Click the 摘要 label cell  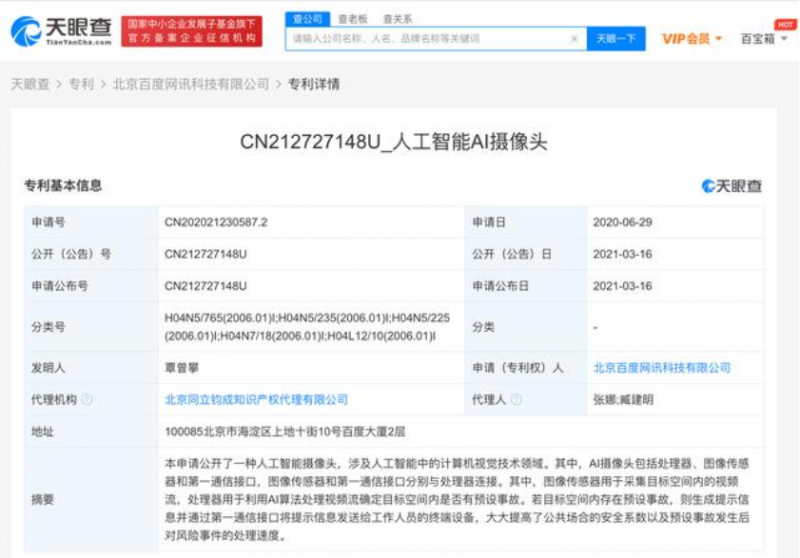click(x=91, y=499)
